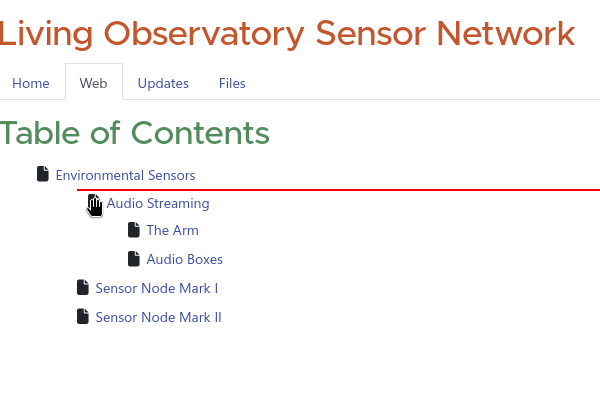Visit the Sensor Node Mark II page

158,317
